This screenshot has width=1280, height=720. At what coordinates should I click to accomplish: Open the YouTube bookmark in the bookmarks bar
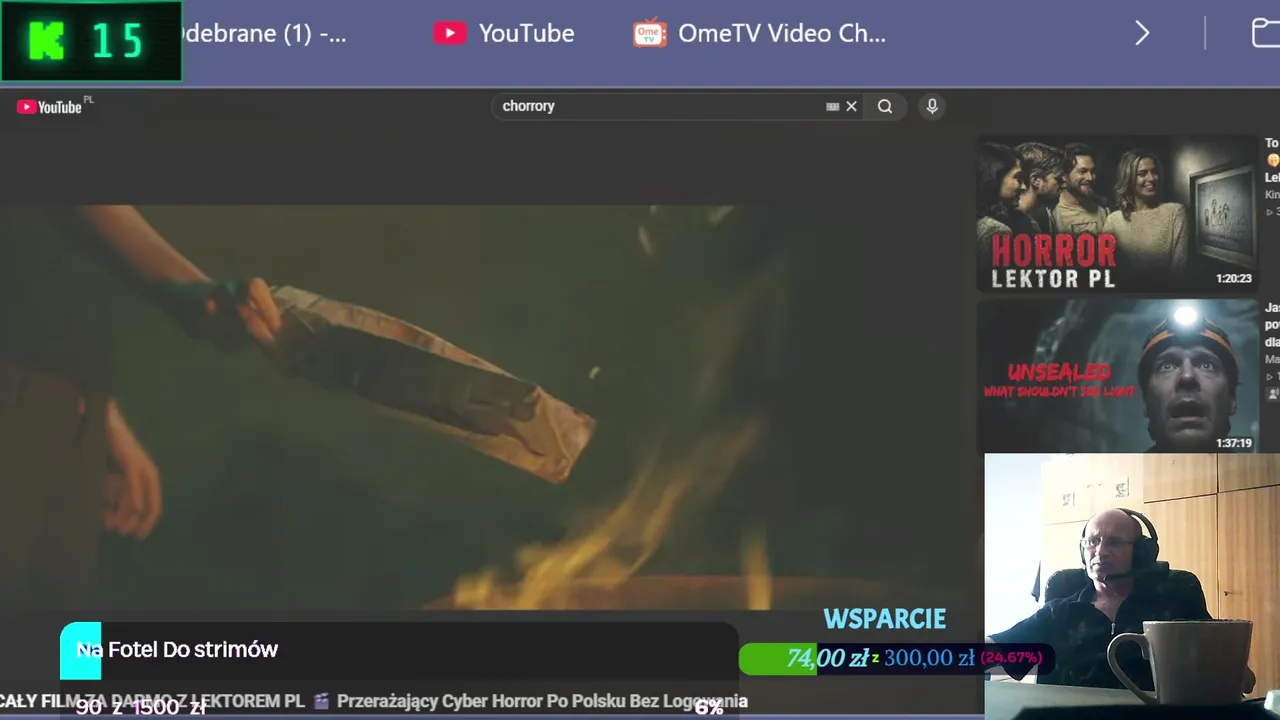click(x=504, y=33)
